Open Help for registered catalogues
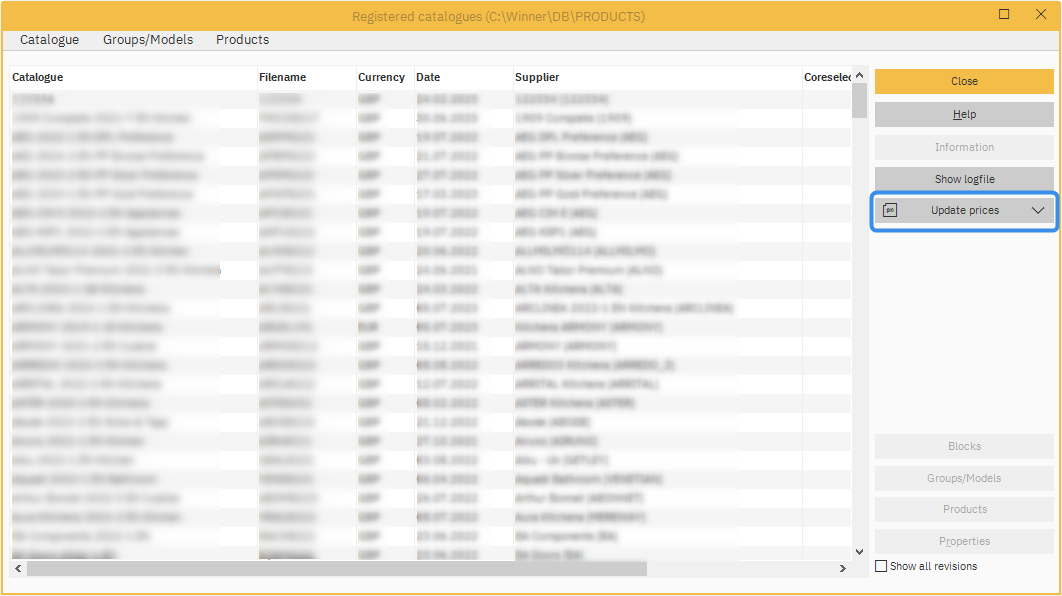Viewport: 1062px width, 596px height. [x=963, y=114]
